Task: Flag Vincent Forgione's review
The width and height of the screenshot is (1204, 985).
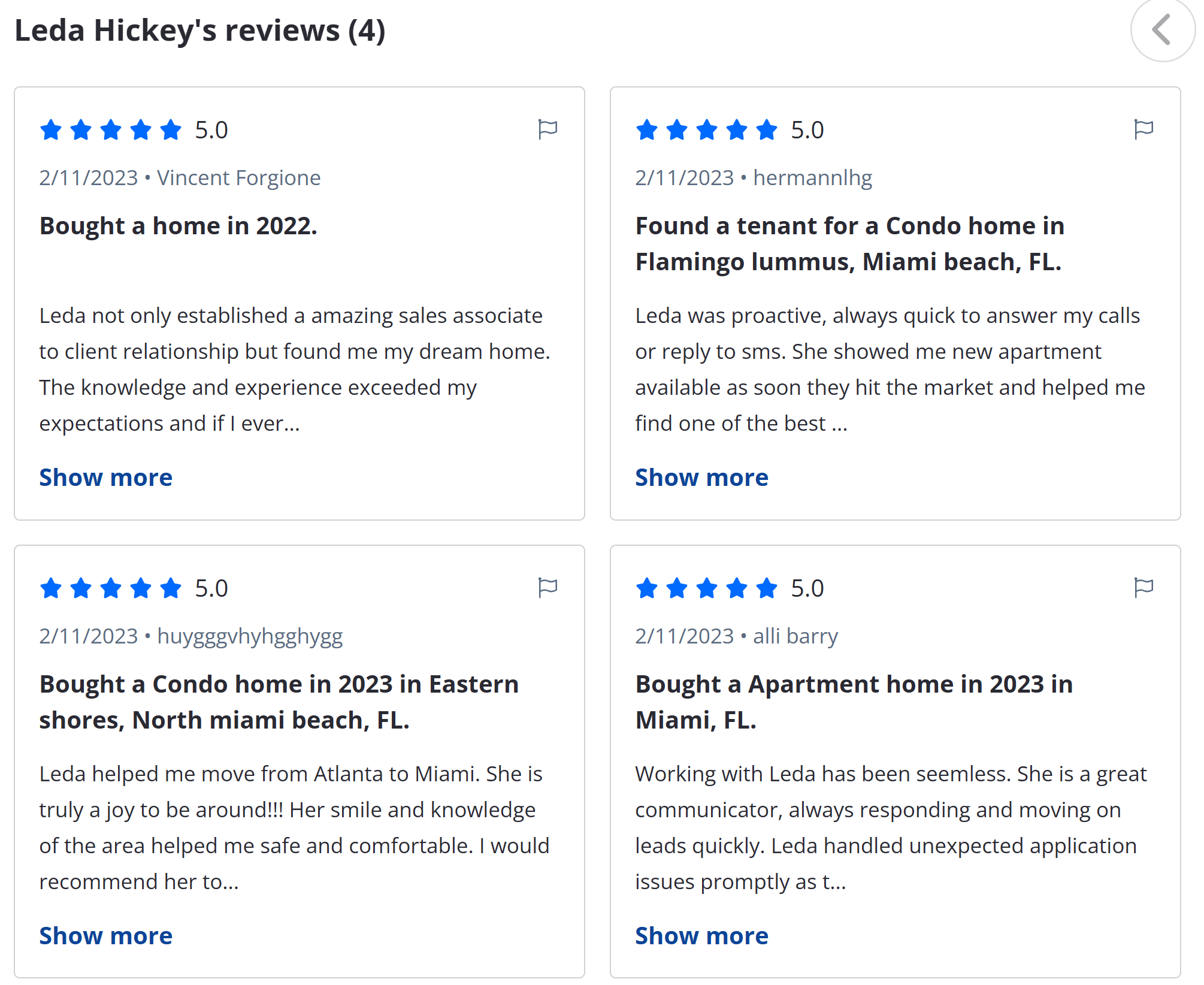Action: pyautogui.click(x=547, y=129)
